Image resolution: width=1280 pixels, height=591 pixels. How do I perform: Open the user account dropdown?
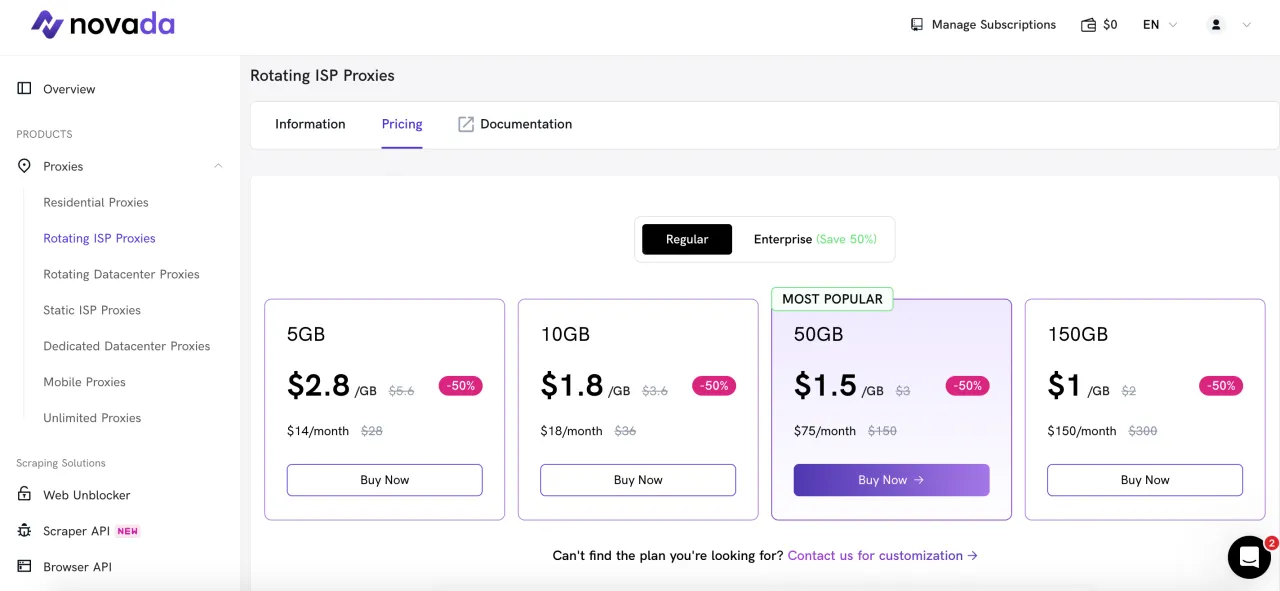[1230, 25]
